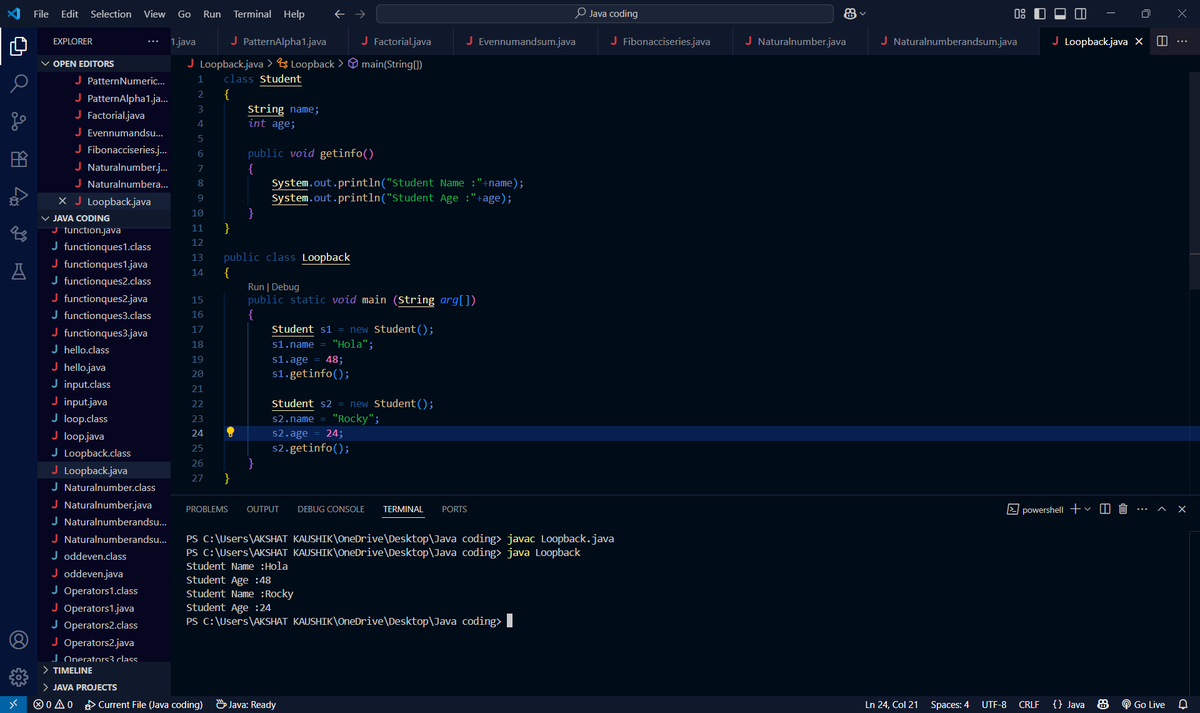Screen dimensions: 1200x713
Task: Click Debug code lens above main
Action: click(x=285, y=287)
